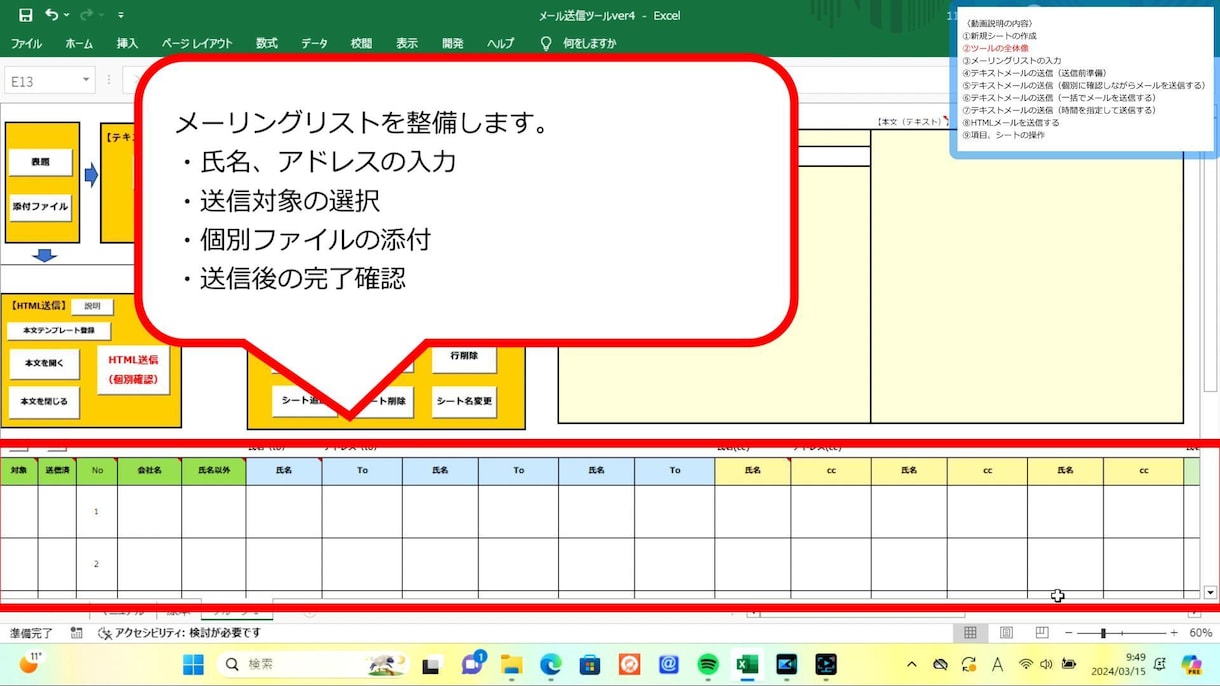Image resolution: width=1220 pixels, height=686 pixels.
Task: Click the Undo arrow icon
Action: point(51,15)
